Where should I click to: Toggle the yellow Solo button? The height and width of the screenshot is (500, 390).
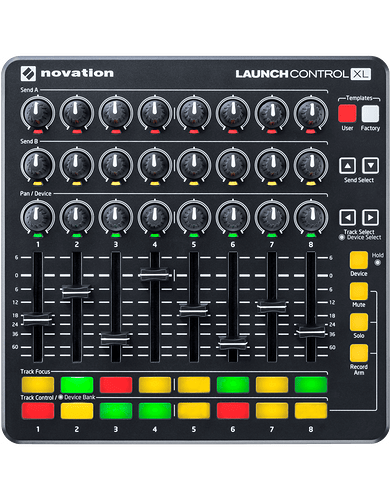[359, 322]
